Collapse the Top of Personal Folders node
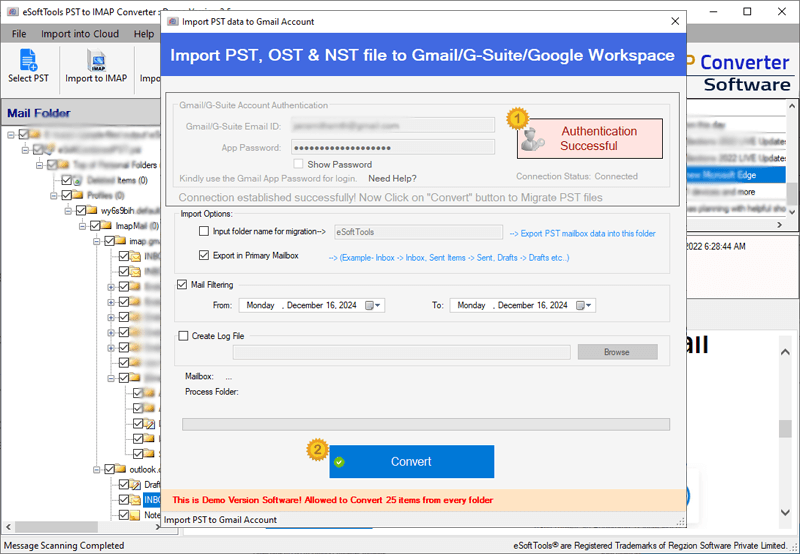 [x=39, y=165]
